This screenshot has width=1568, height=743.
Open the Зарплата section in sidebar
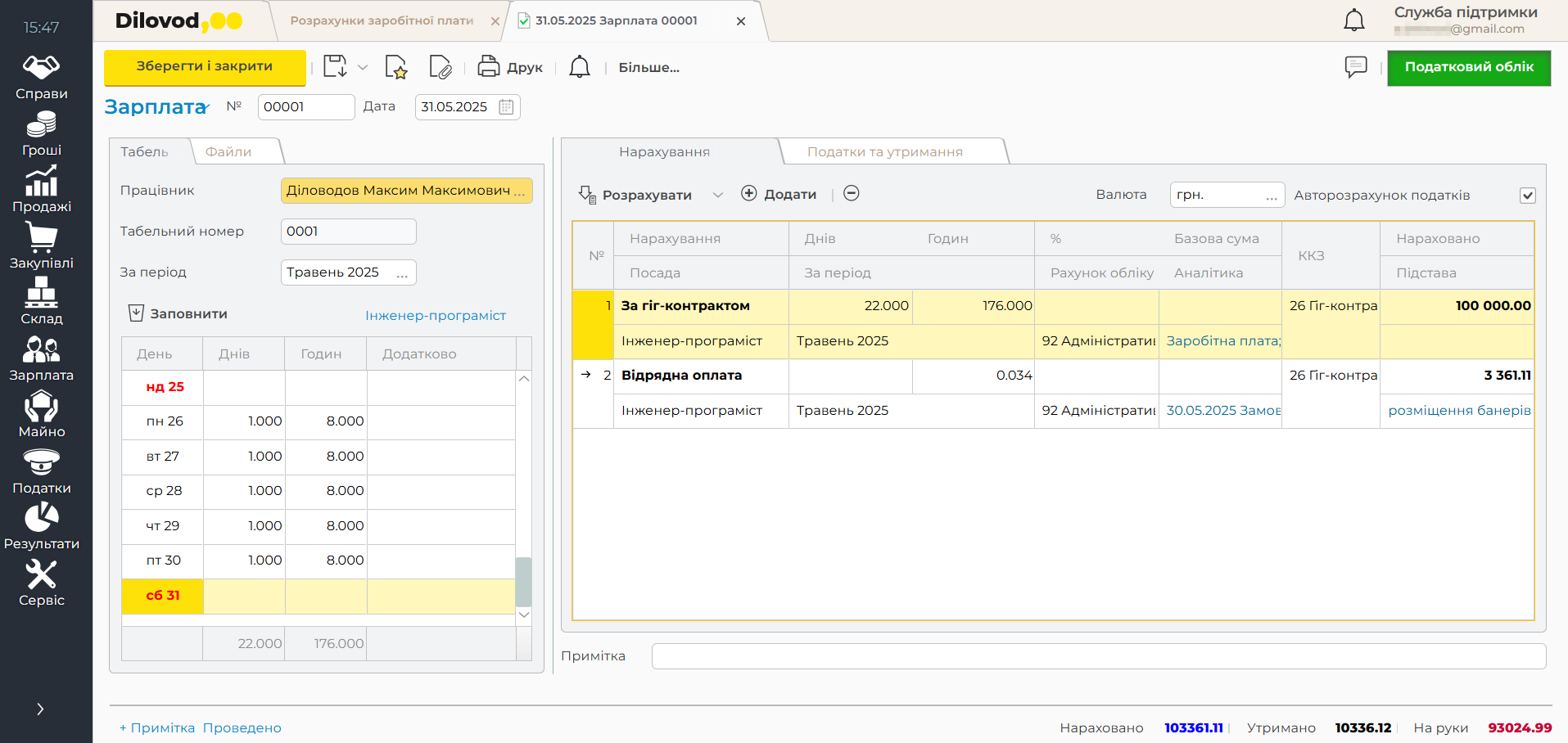[41, 358]
